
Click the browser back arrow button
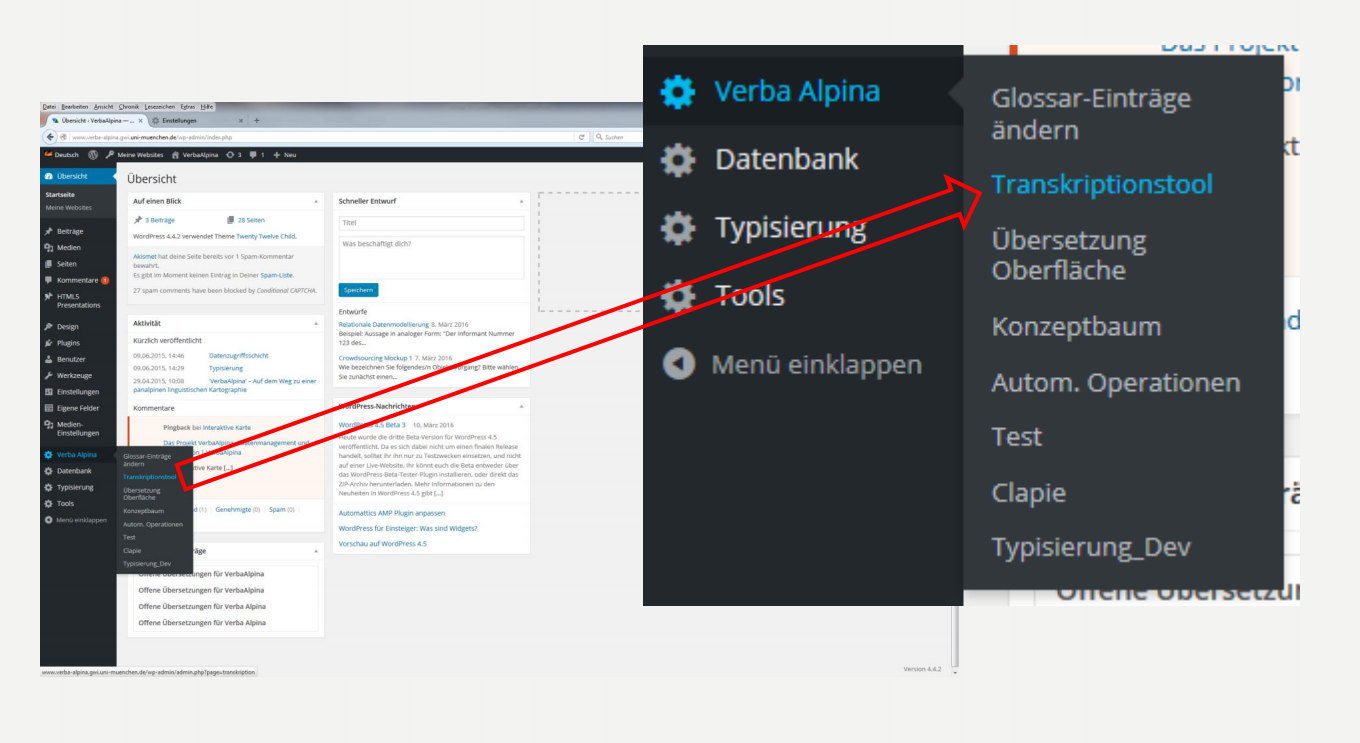[x=50, y=137]
